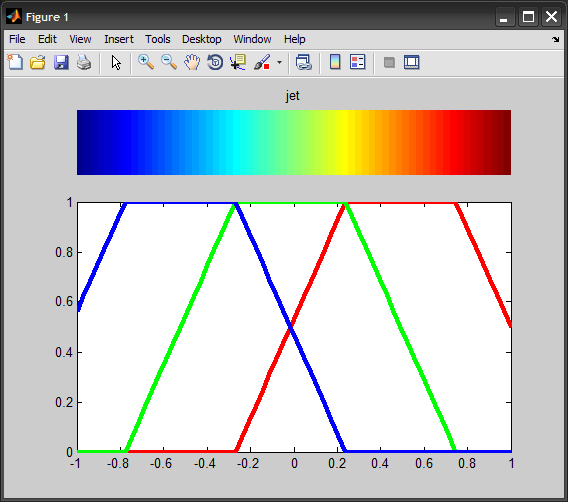Toggle the Brush data tool
568x502 pixels.
coord(262,62)
